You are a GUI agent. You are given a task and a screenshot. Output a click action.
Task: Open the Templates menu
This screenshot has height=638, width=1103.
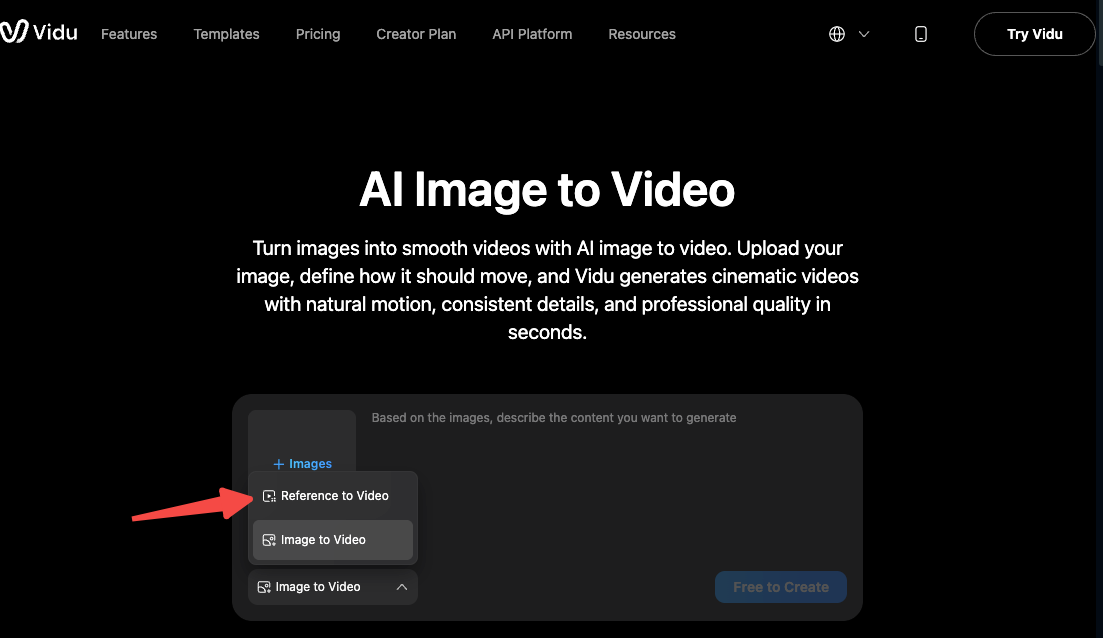[227, 34]
